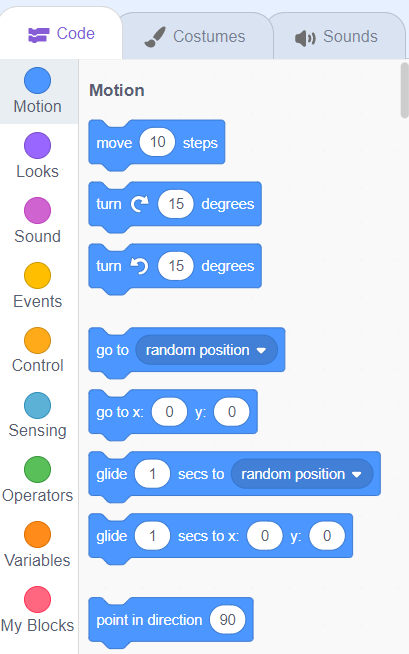This screenshot has width=409, height=654.
Task: Click the turn clockwise 15 degrees block
Action: point(175,206)
